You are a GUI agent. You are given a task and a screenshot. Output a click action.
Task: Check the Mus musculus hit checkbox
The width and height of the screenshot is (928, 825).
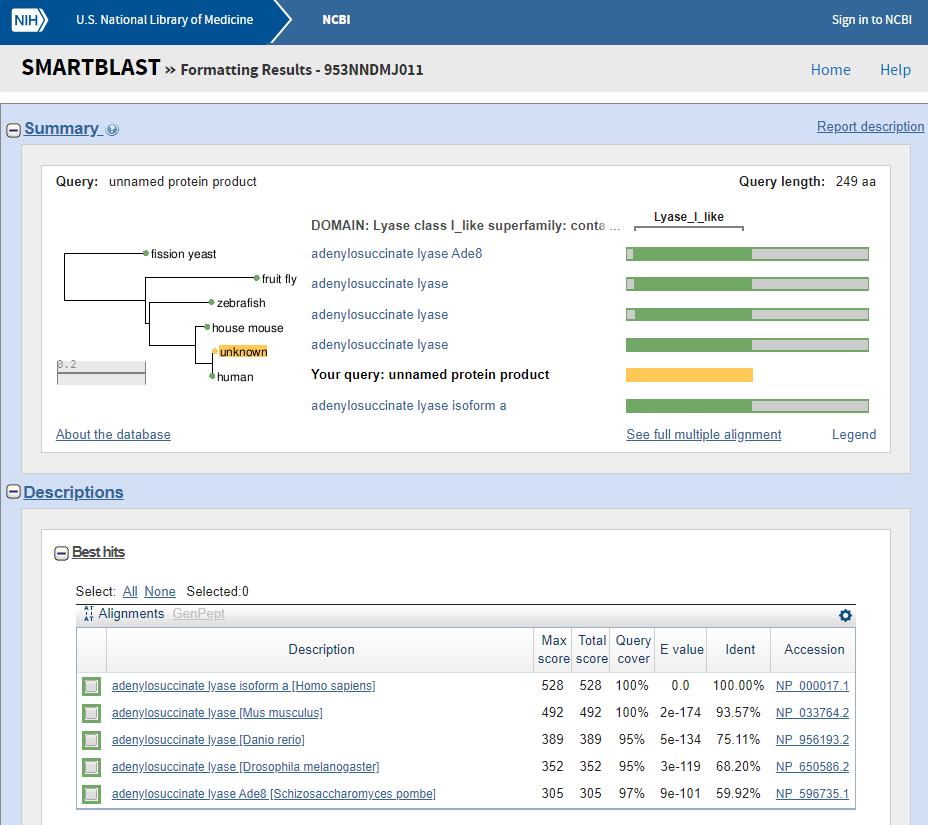(x=91, y=713)
